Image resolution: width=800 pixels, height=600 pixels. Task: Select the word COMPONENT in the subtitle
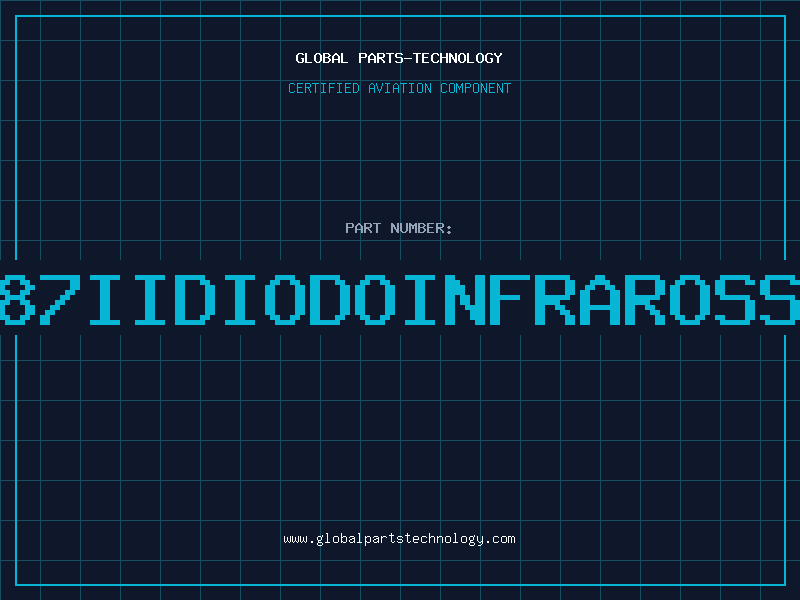click(x=476, y=88)
